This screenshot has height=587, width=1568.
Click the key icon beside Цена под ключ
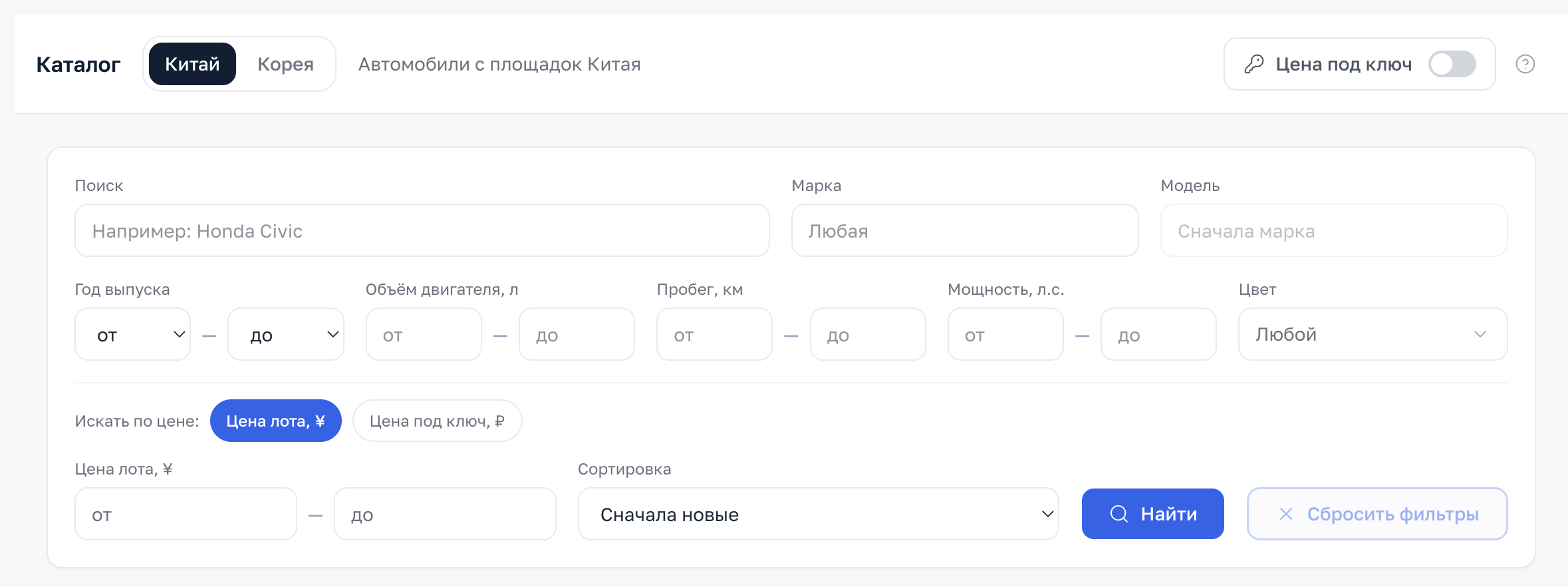(1253, 64)
